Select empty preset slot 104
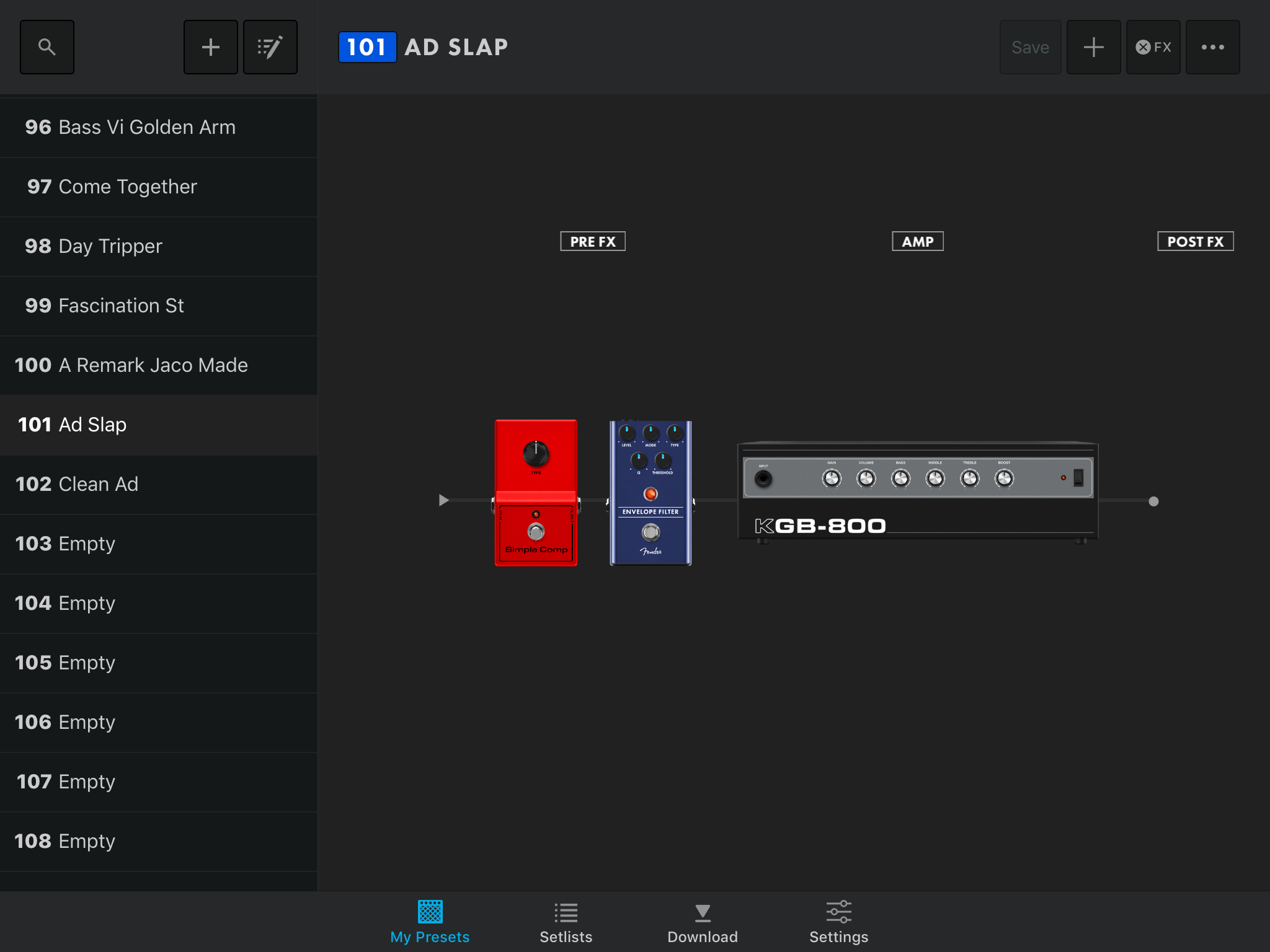 click(x=159, y=603)
